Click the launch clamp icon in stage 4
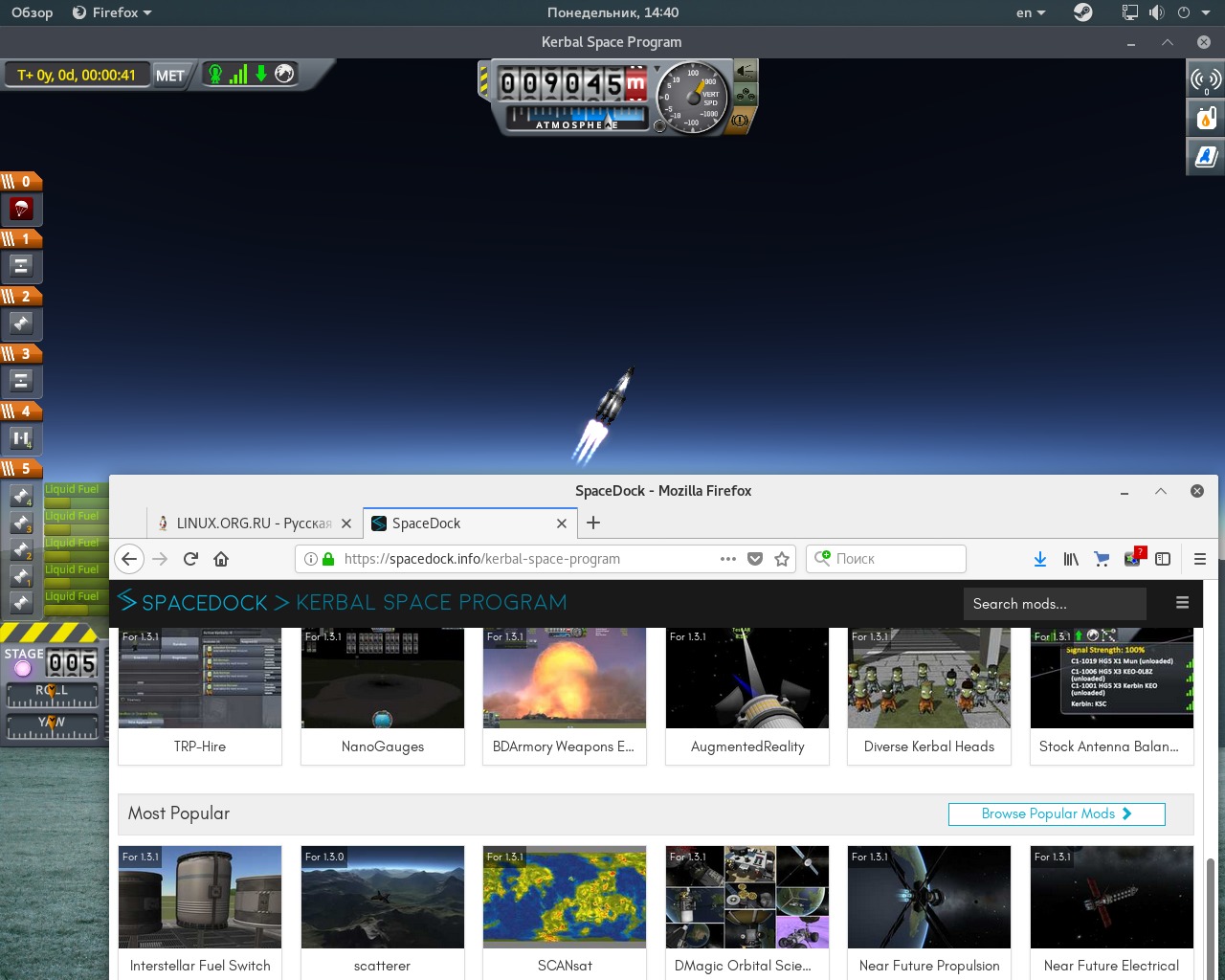The width and height of the screenshot is (1225, 980). coord(21,438)
